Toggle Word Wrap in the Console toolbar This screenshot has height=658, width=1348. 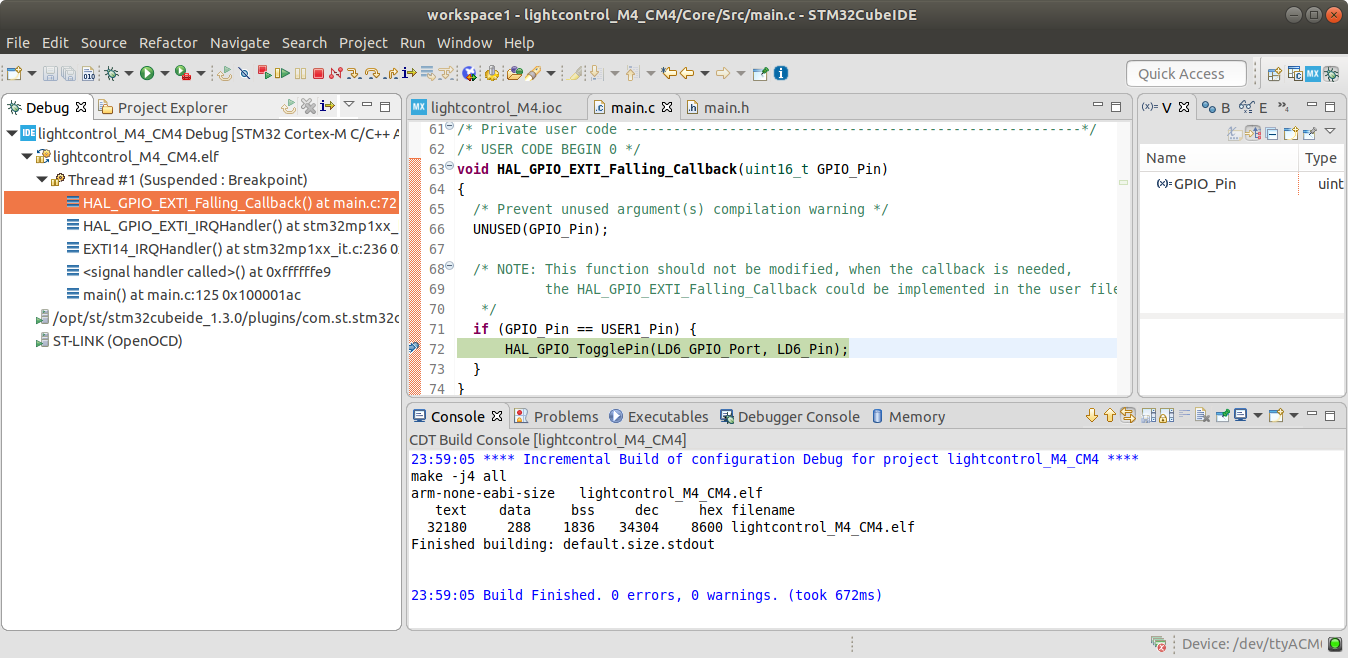[x=1184, y=415]
